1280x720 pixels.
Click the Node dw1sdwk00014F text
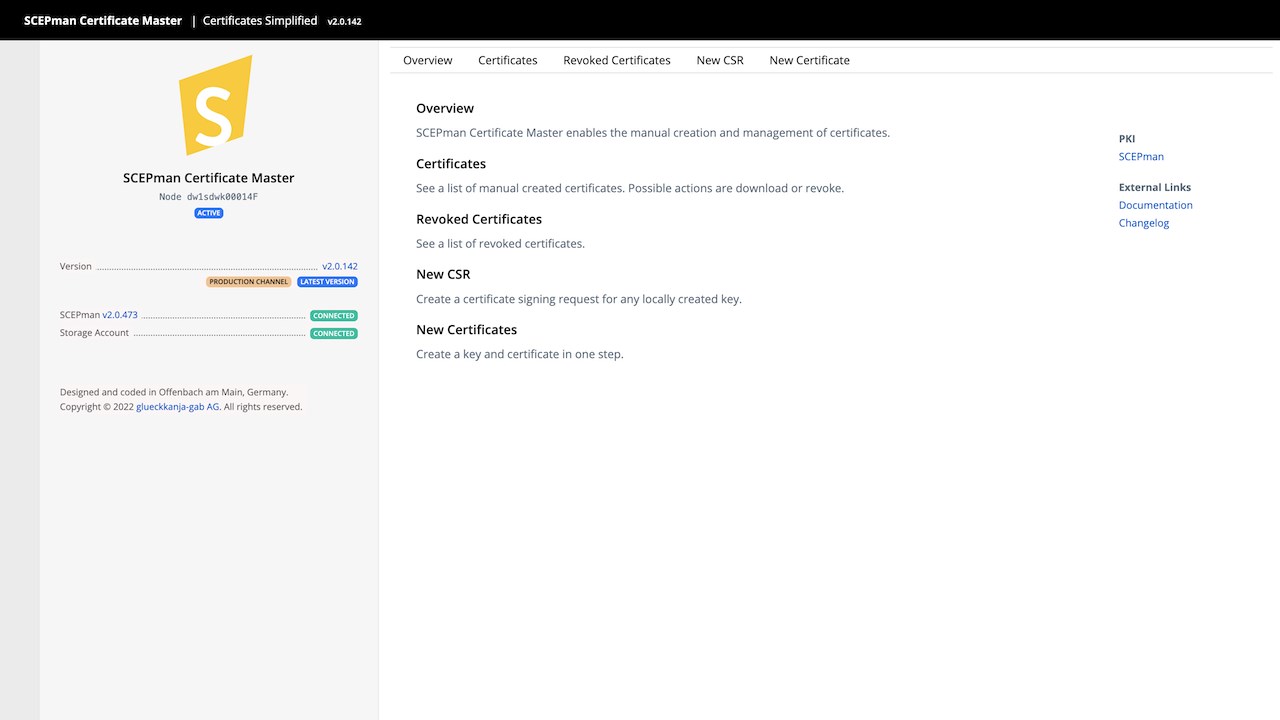pos(208,197)
